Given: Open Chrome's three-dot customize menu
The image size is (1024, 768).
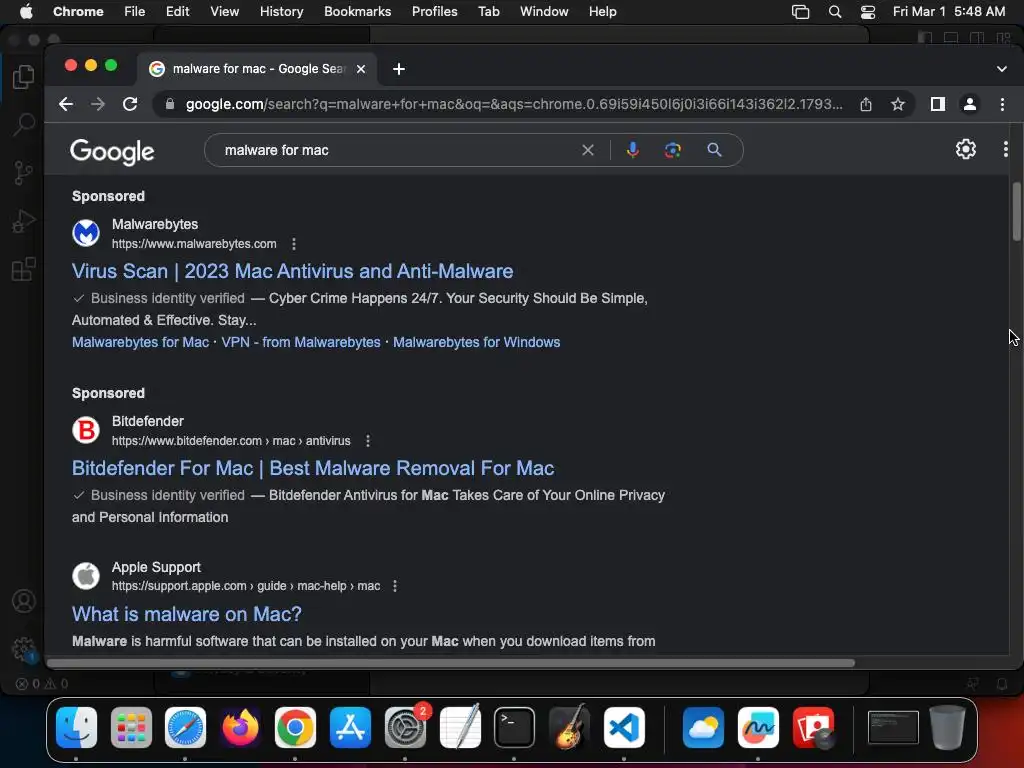Looking at the screenshot, I should 1002,104.
